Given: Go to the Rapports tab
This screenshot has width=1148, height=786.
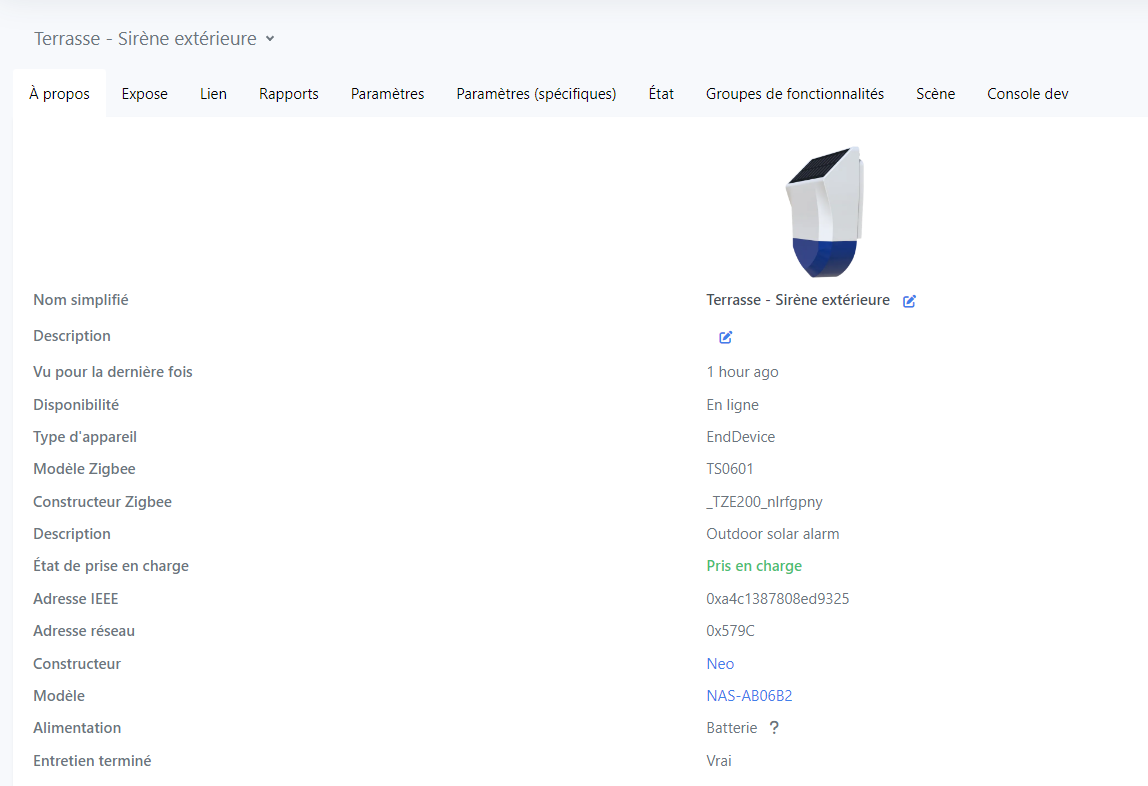Looking at the screenshot, I should (288, 94).
